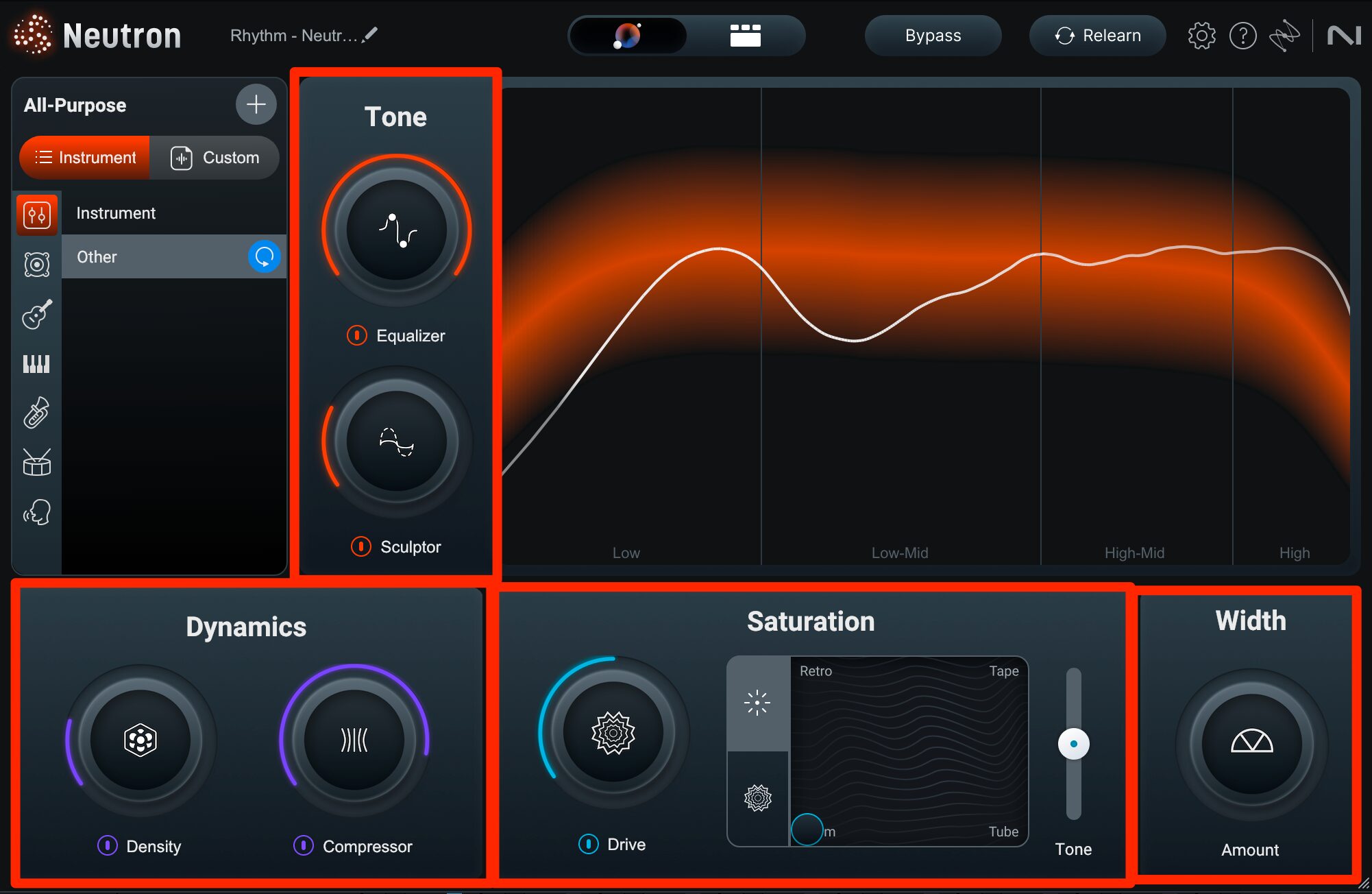Screen dimensions: 1372x894
Task: Click the saturation Tone slider handle
Action: [1074, 744]
